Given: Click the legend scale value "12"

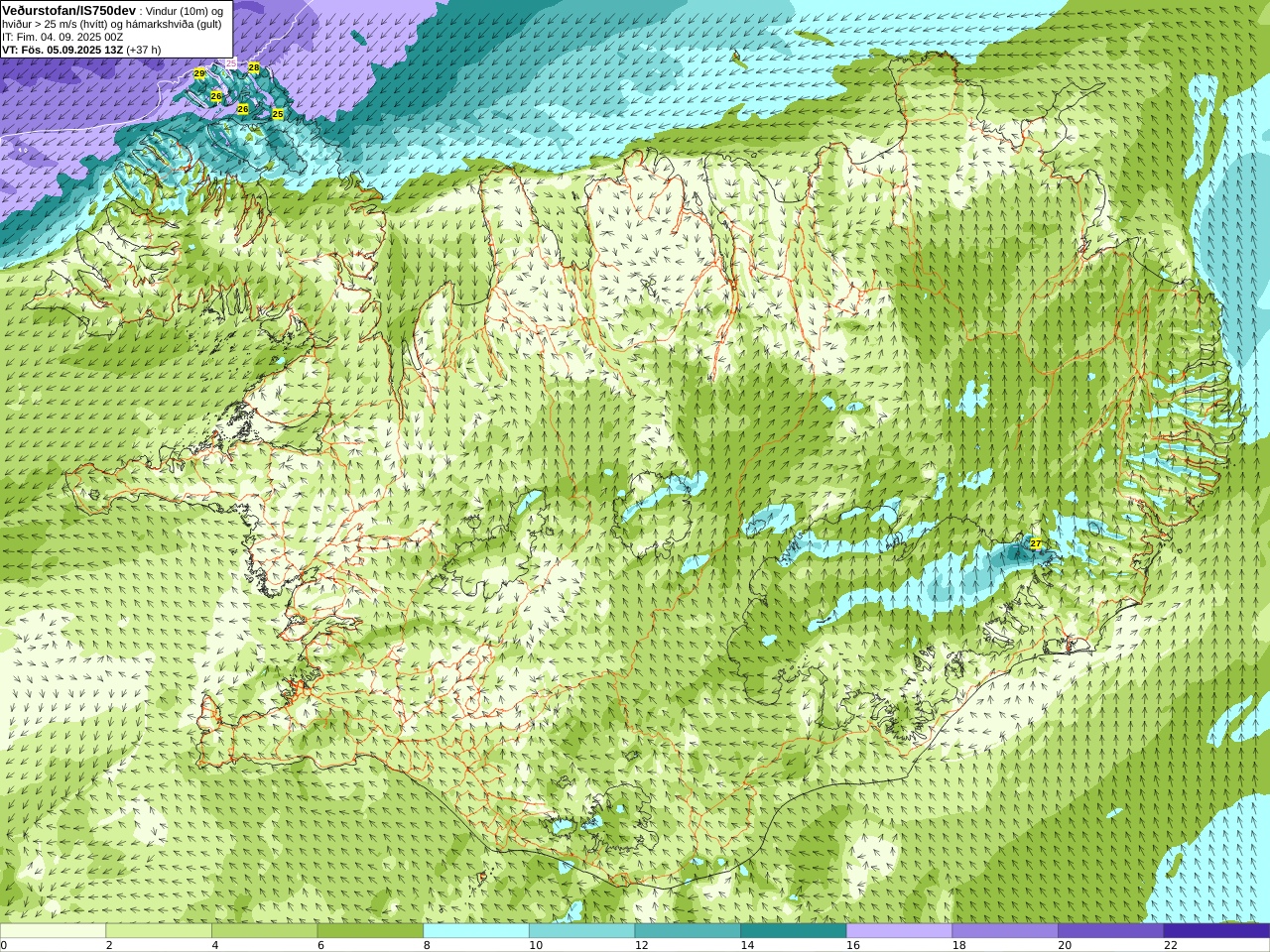Looking at the screenshot, I should 641,945.
